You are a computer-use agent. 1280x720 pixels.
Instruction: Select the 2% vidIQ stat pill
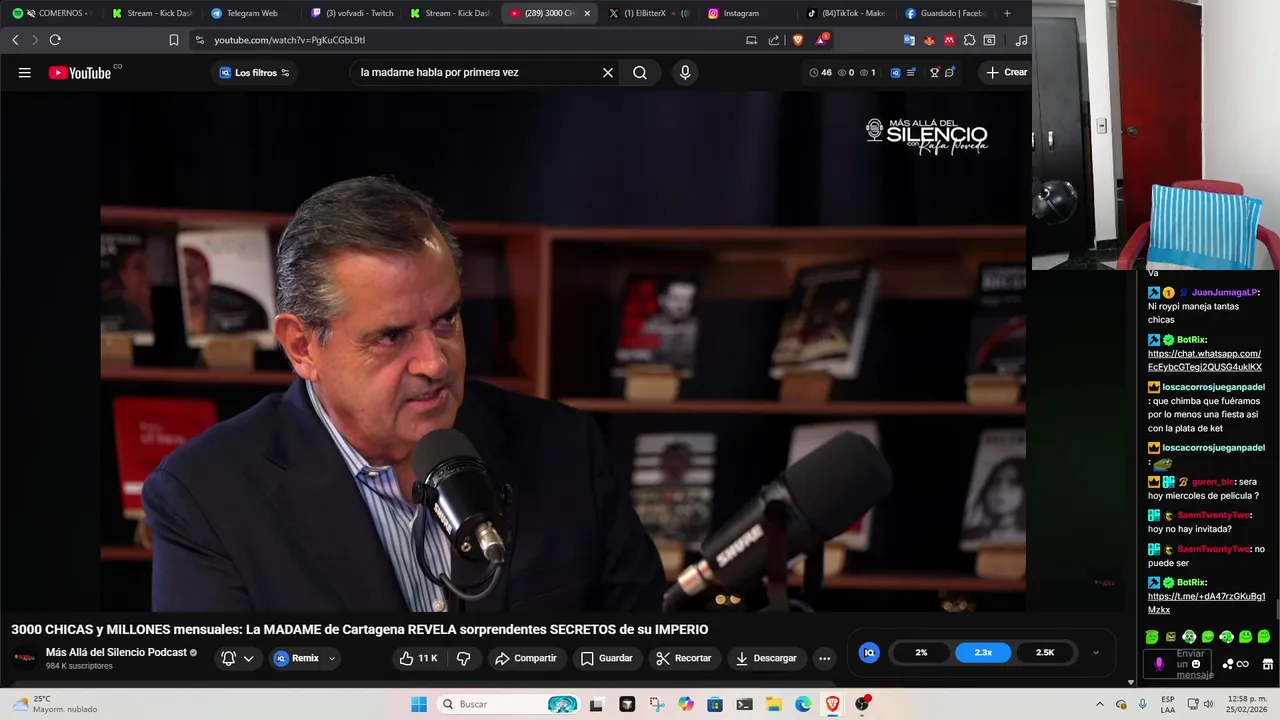(921, 652)
